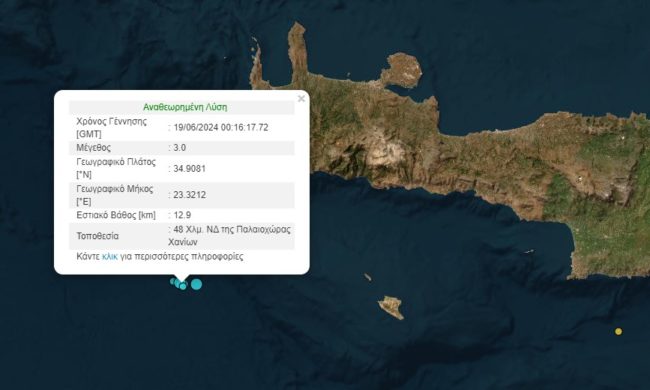Viewport: 650px width, 390px height.
Task: Select the largest teal earthquake marker
Action: tap(196, 284)
